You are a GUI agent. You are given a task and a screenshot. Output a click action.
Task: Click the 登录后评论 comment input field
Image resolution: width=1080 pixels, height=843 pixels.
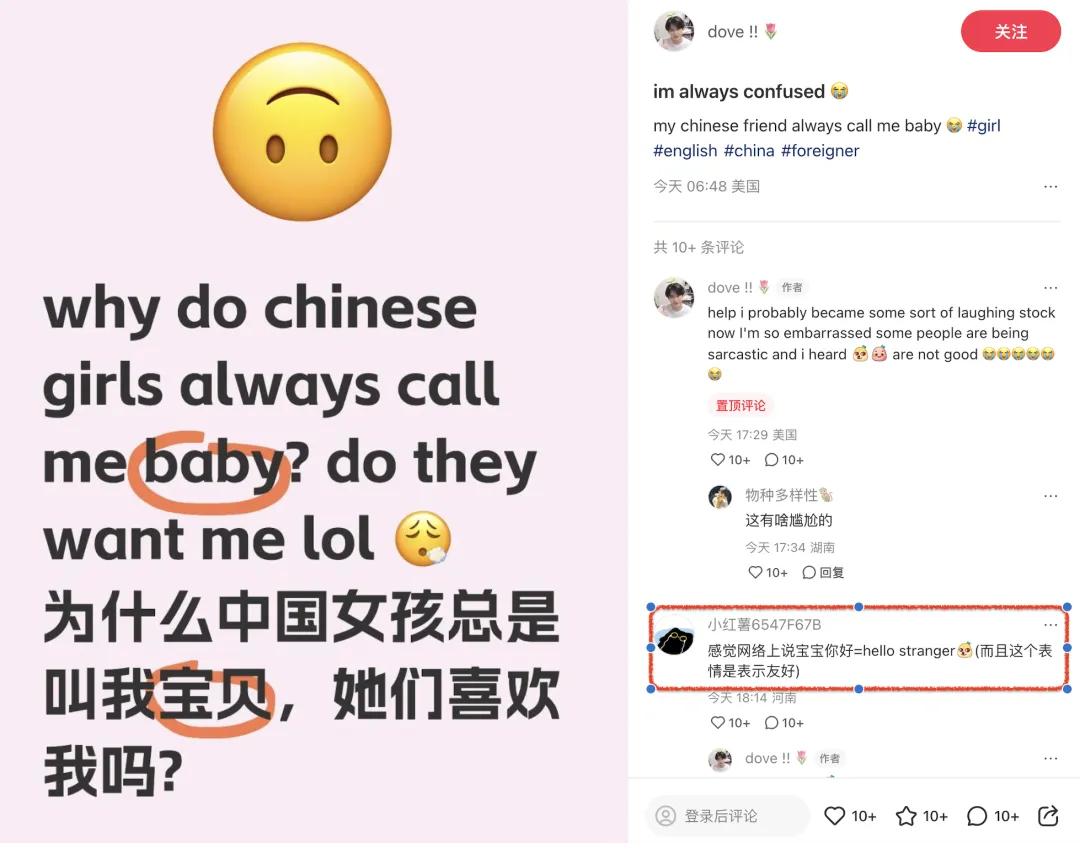[727, 816]
